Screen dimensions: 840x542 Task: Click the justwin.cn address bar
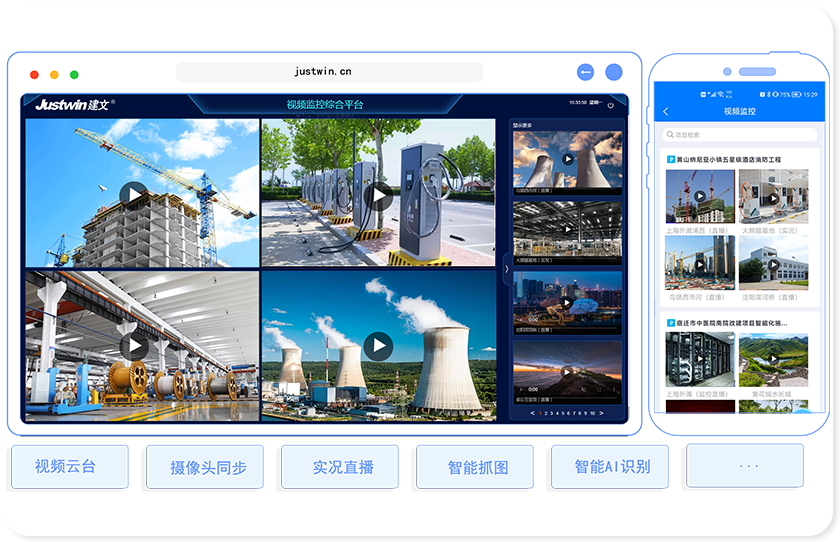(x=329, y=72)
